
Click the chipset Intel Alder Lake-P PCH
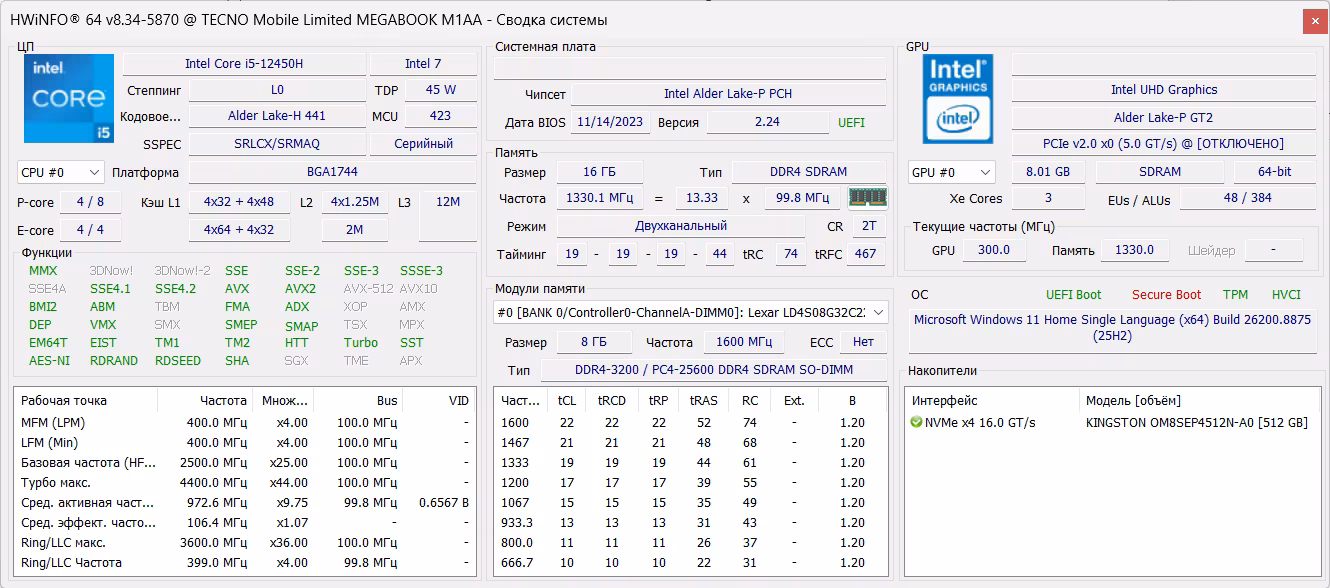pyautogui.click(x=728, y=94)
